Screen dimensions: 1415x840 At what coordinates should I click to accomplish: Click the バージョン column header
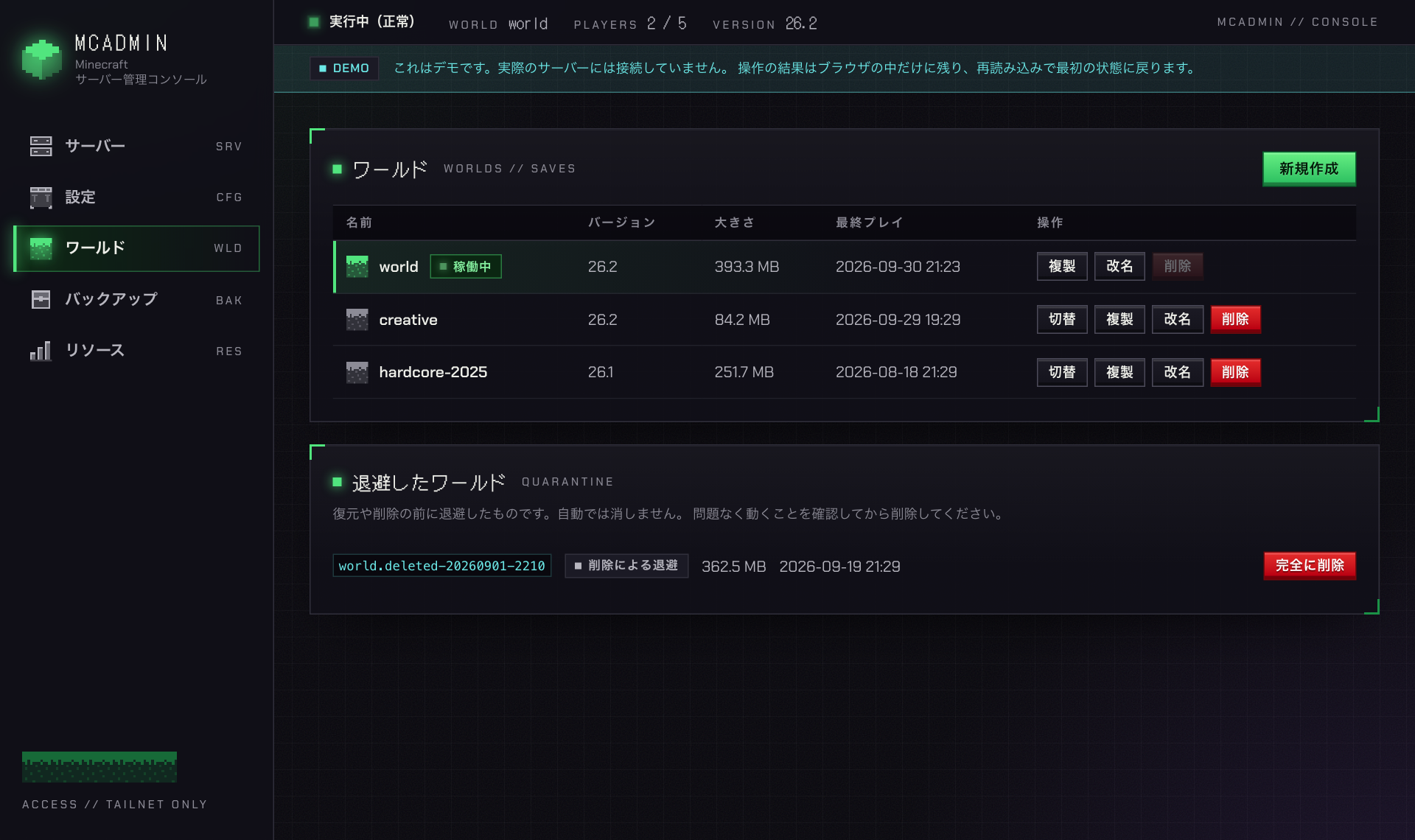[x=622, y=223]
